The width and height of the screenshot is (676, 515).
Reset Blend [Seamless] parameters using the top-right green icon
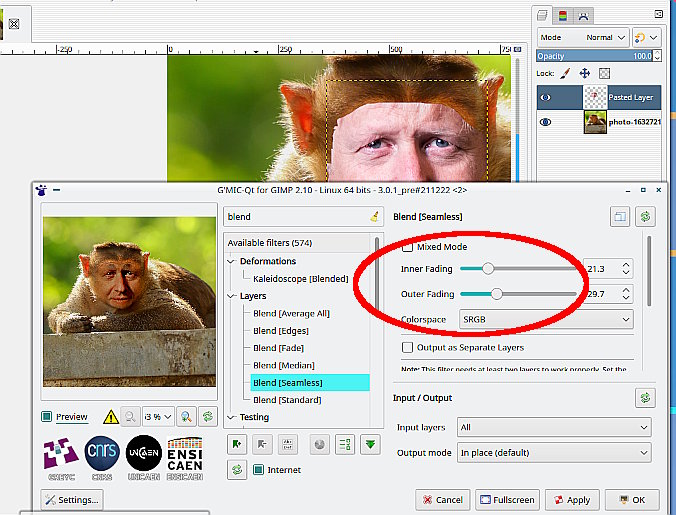[645, 216]
